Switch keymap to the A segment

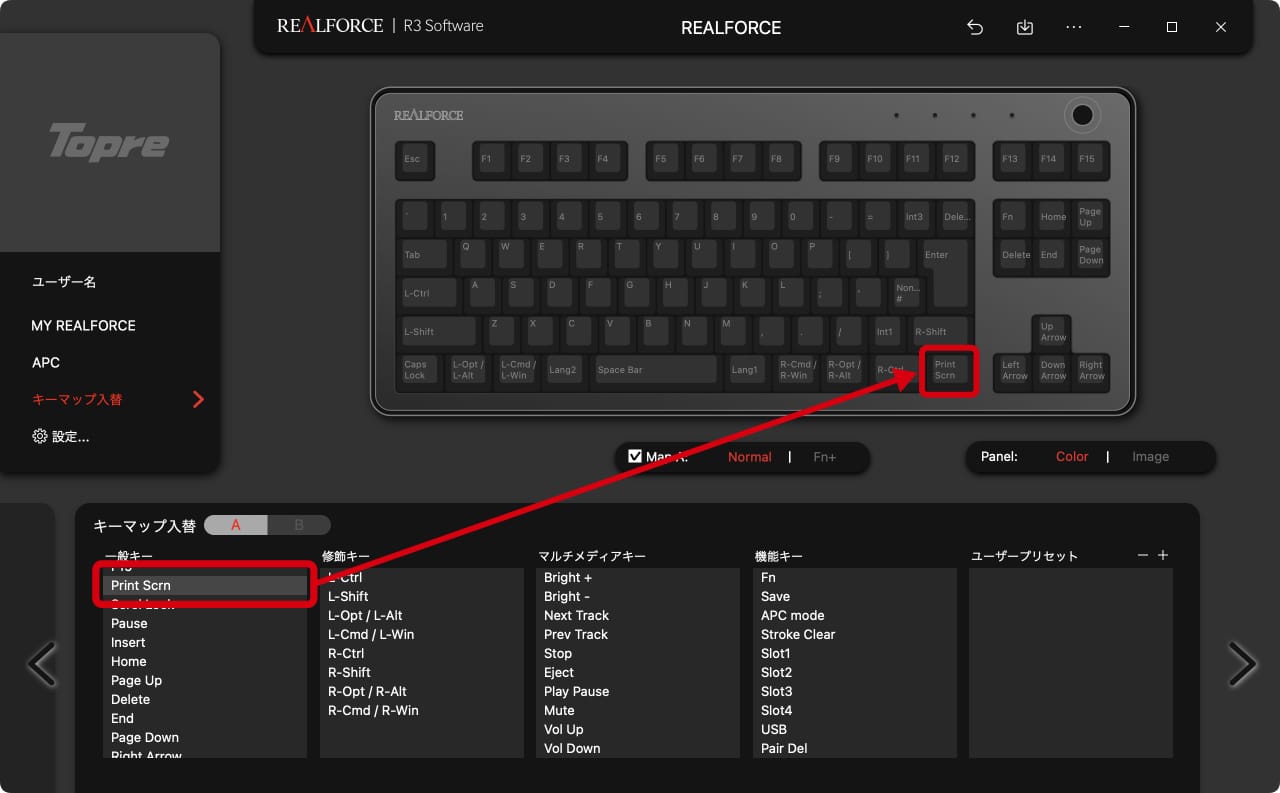coord(236,525)
